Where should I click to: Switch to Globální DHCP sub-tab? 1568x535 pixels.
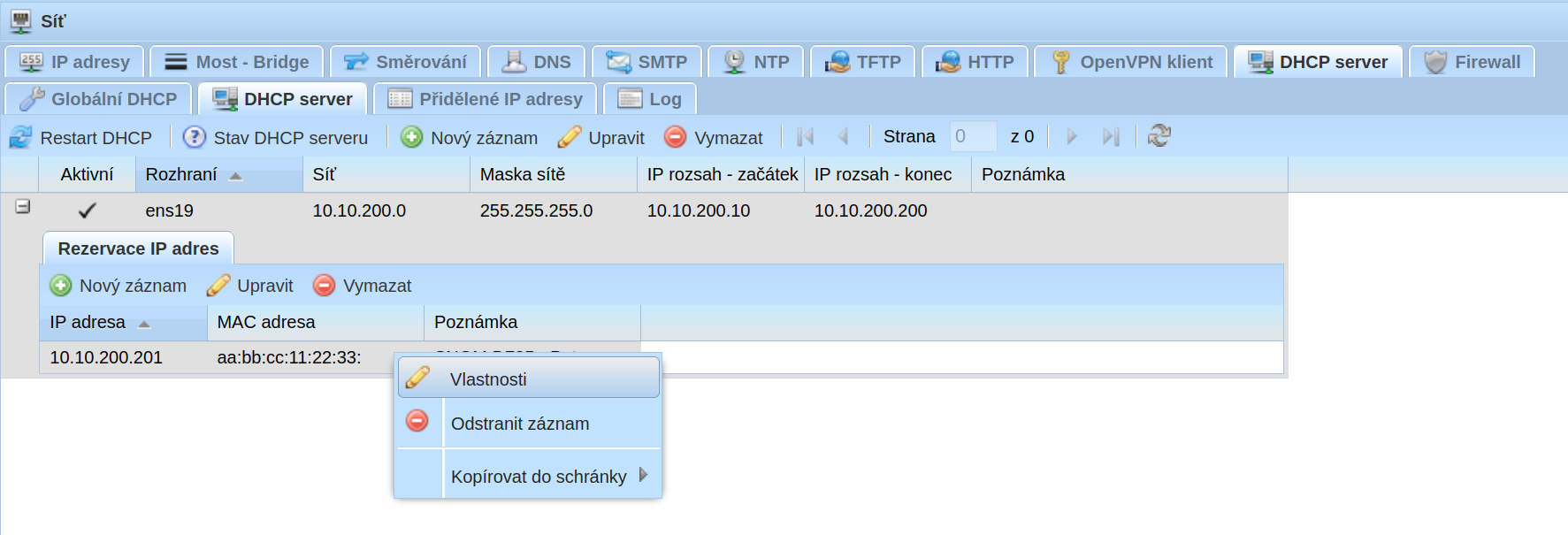(98, 99)
